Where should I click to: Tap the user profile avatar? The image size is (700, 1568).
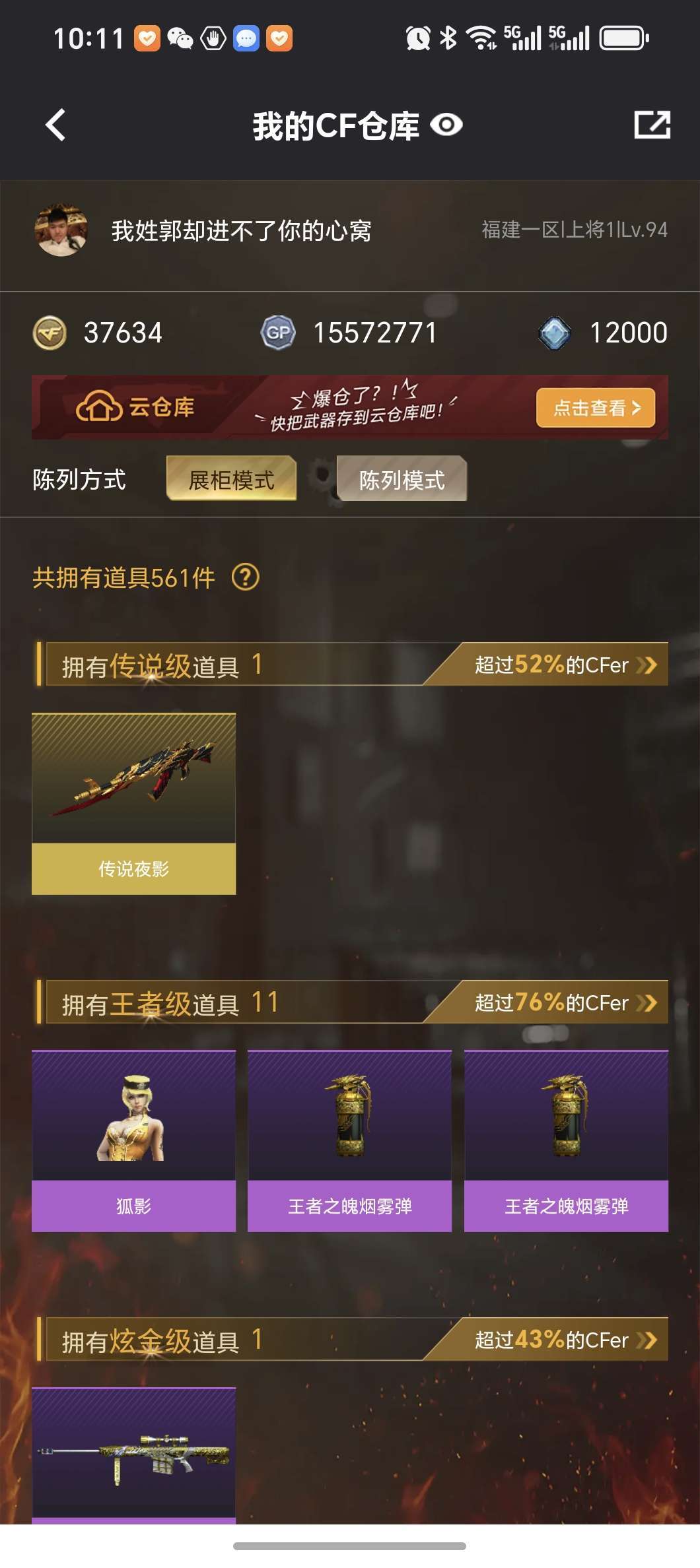[61, 230]
